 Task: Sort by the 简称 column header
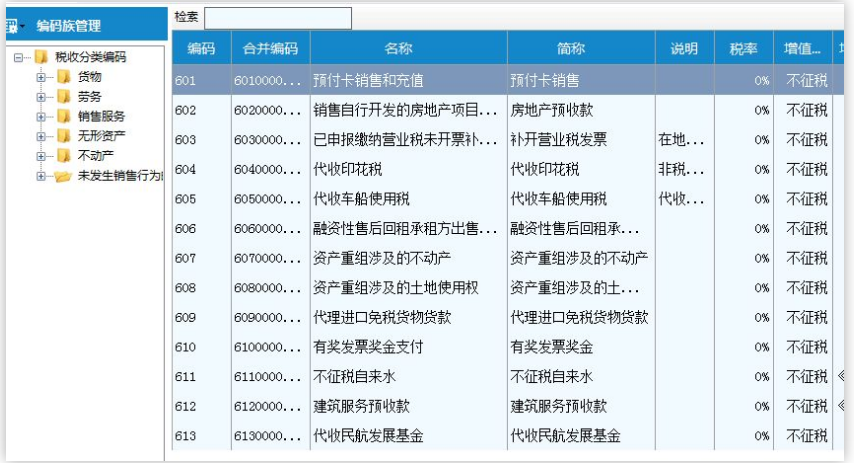[x=581, y=48]
